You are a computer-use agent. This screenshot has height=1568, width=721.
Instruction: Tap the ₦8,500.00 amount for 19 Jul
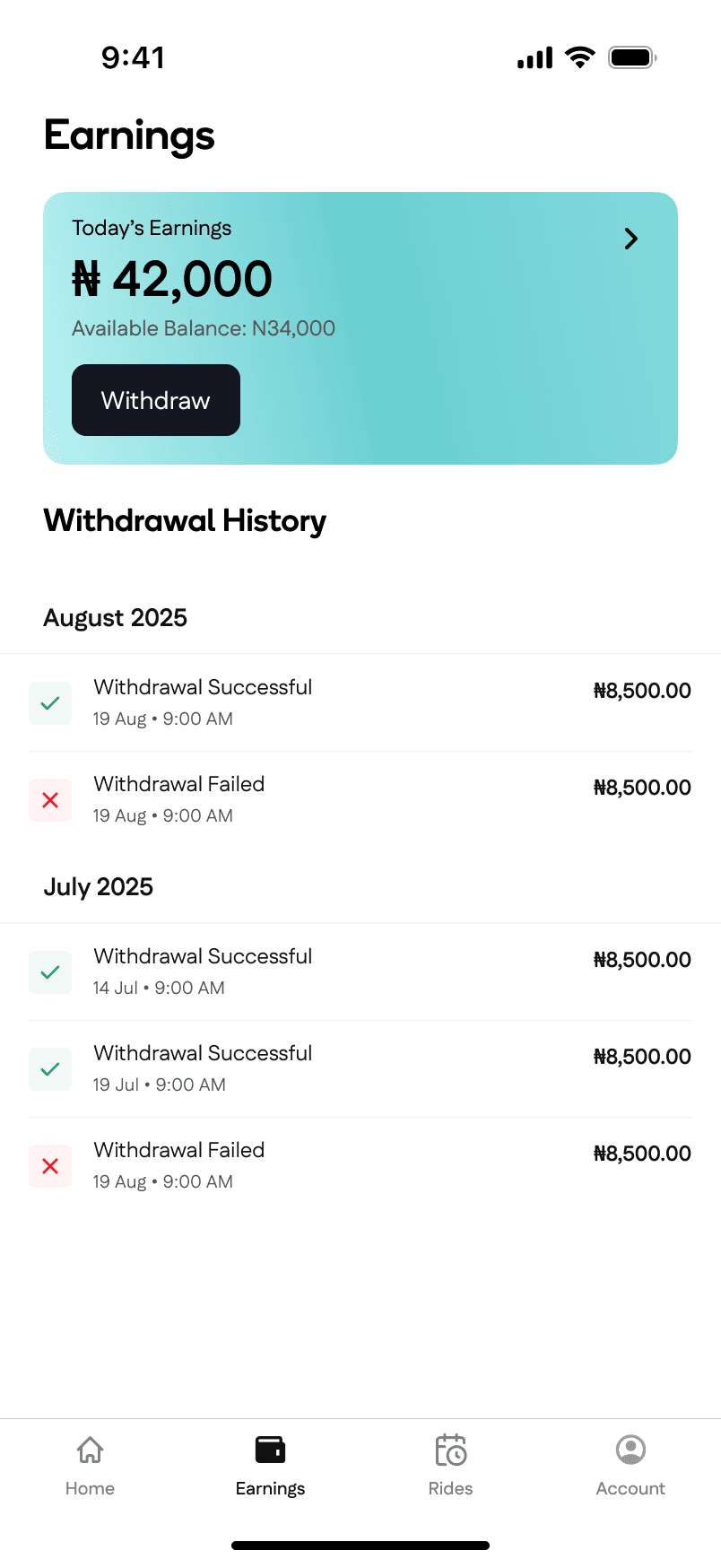click(642, 1057)
